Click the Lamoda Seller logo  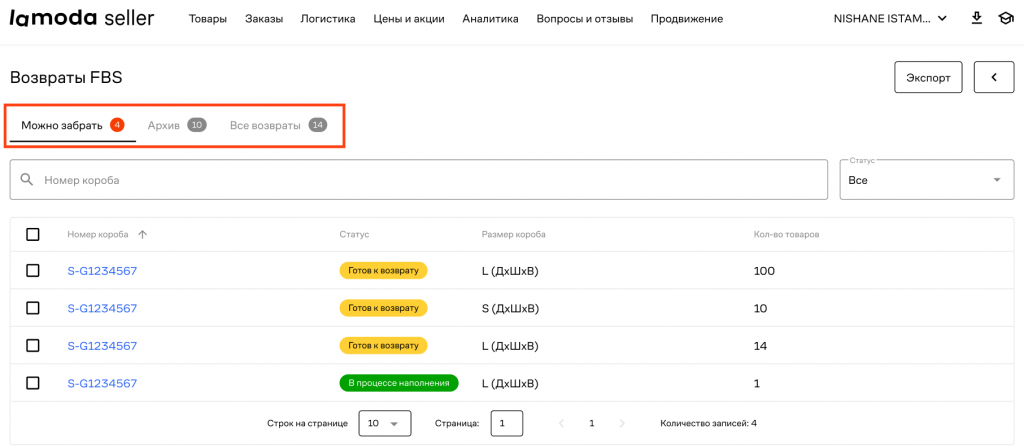click(x=81, y=18)
